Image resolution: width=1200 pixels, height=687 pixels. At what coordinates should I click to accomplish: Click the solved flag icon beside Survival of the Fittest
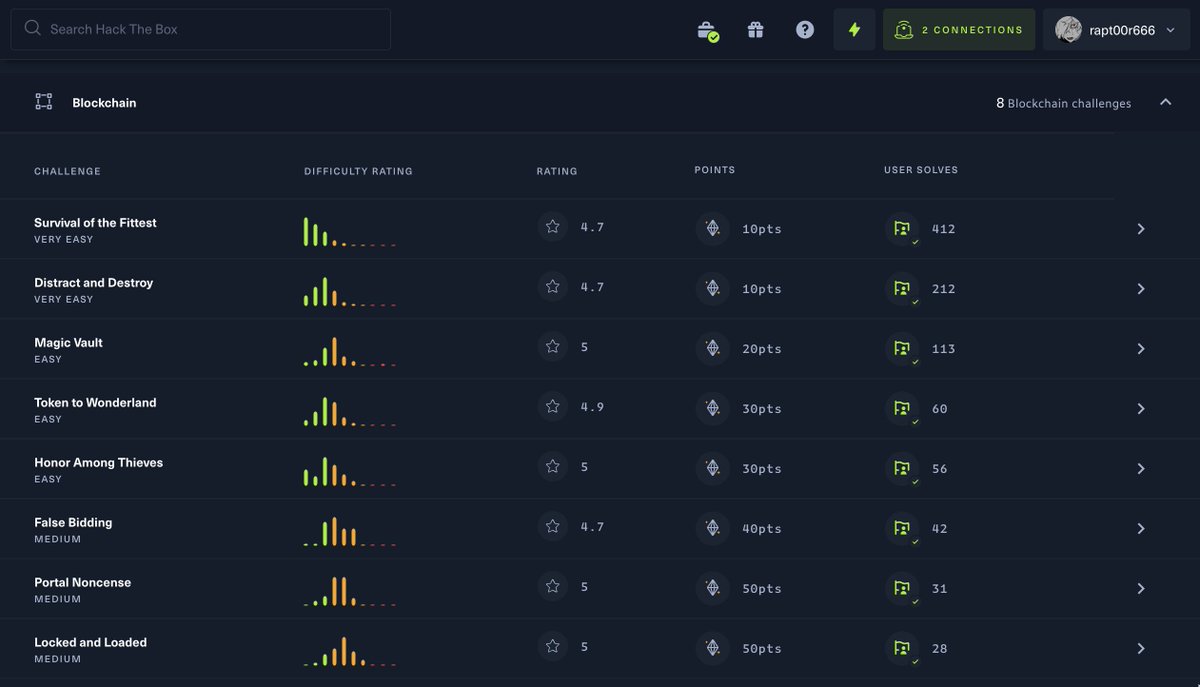901,228
